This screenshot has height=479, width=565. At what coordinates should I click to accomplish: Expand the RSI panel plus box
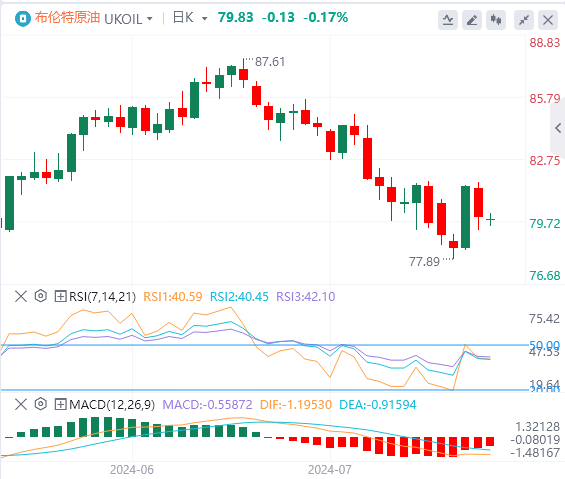coord(60,296)
